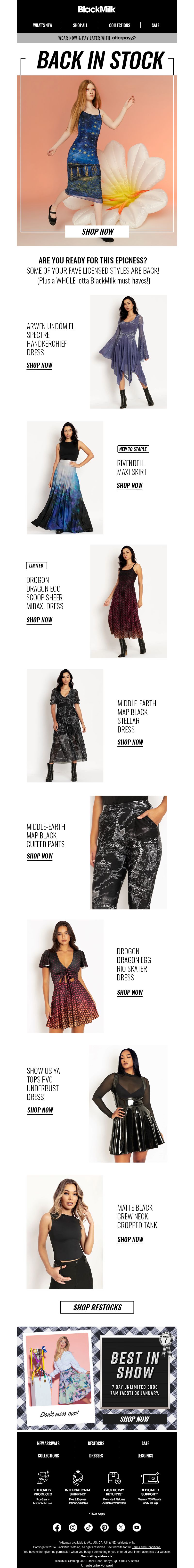Image resolution: width=194 pixels, height=1568 pixels.
Task: Click the Afterpay wear now pay later banner
Action: click(97, 38)
